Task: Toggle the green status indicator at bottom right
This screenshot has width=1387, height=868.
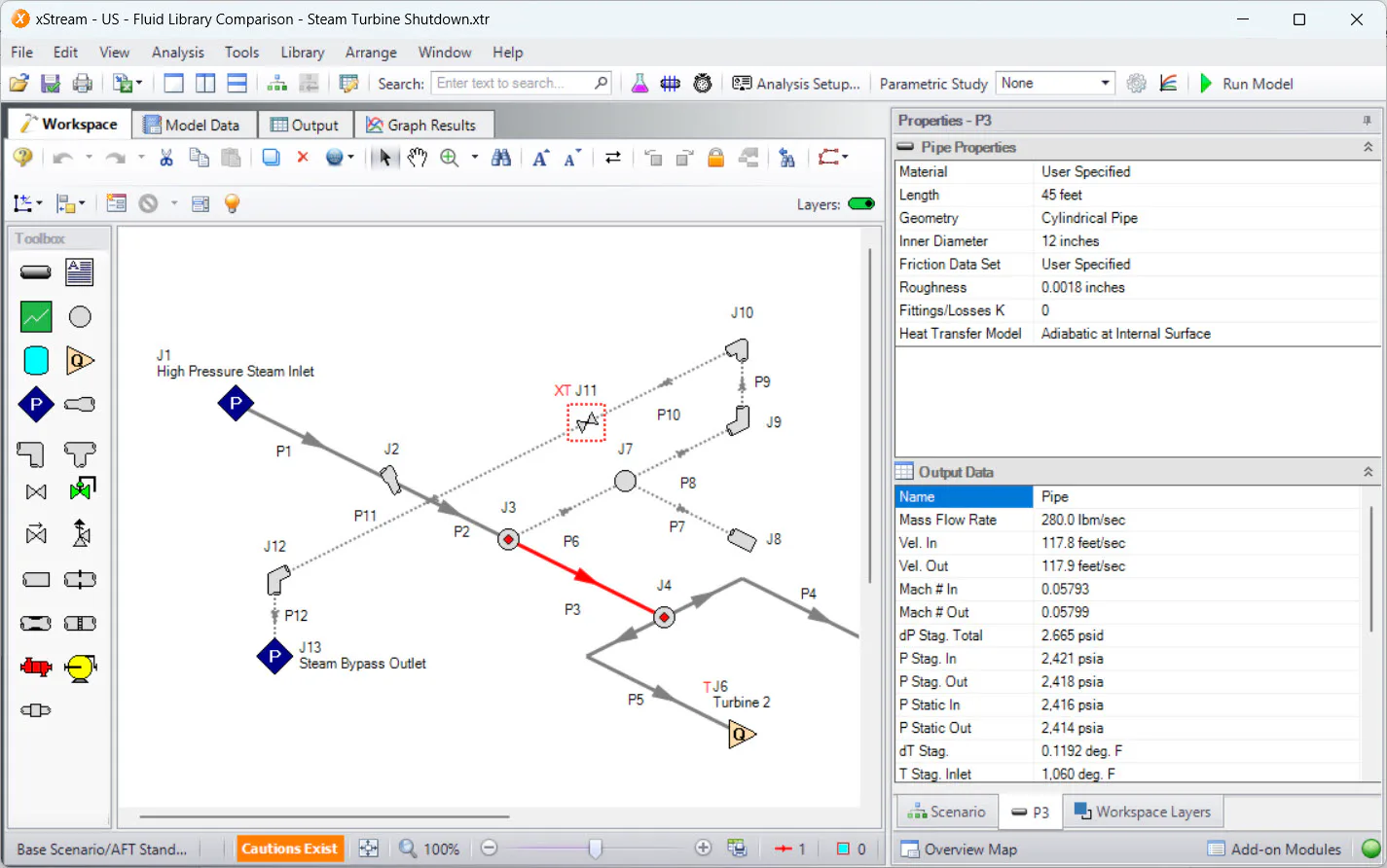Action: coord(1370,849)
